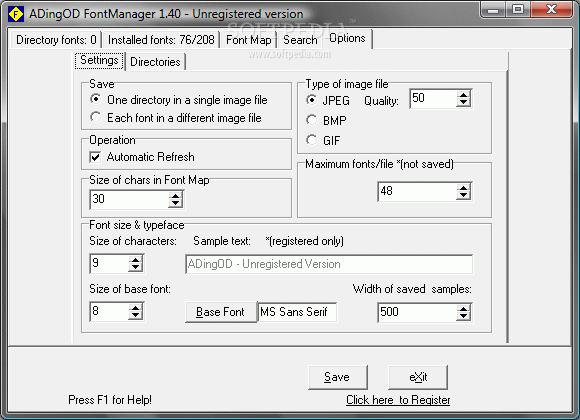This screenshot has width=580, height=420.
Task: Decrease Width of saved samples value
Action: tap(463, 316)
